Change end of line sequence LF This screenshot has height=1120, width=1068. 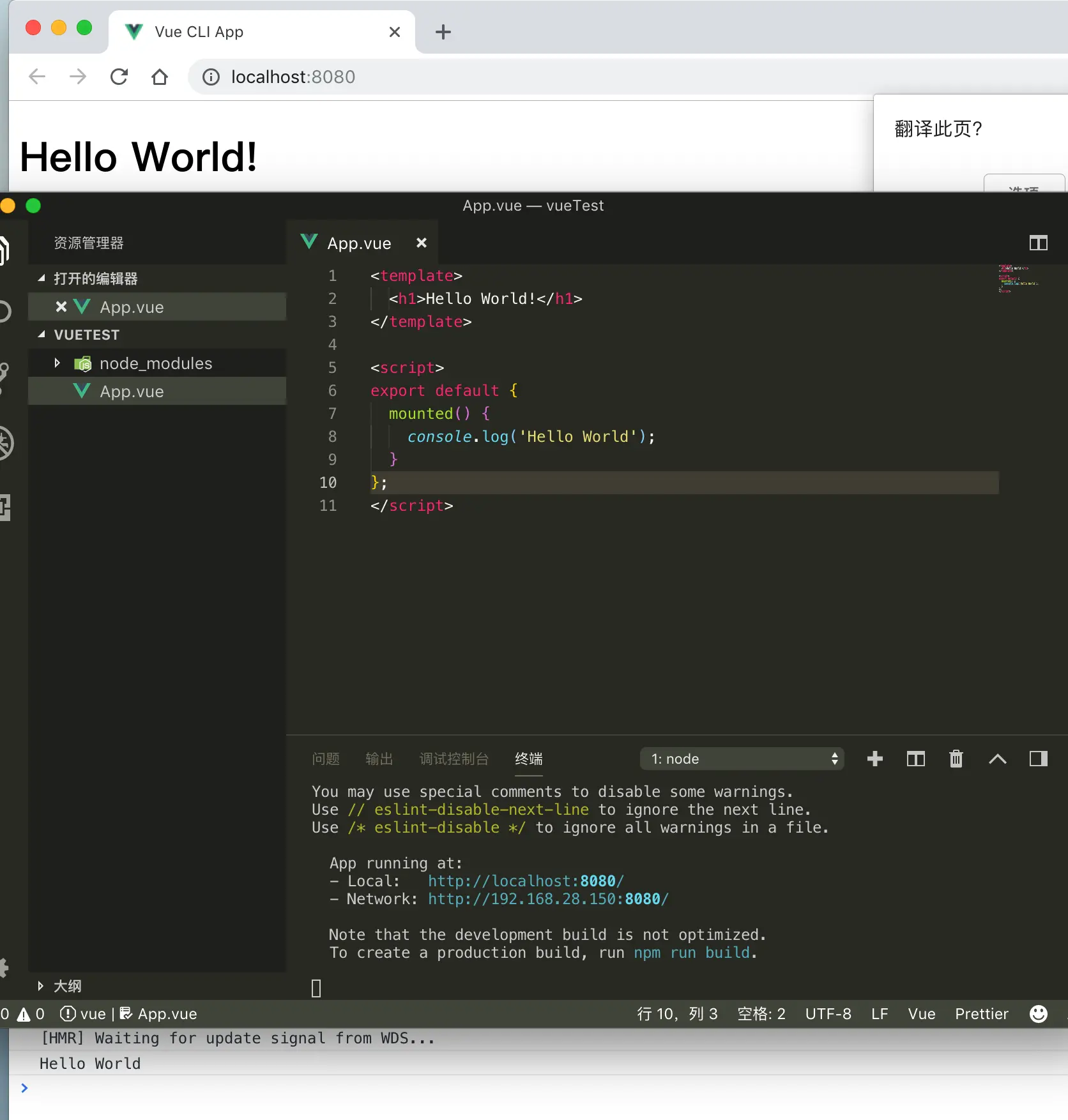pos(880,1014)
